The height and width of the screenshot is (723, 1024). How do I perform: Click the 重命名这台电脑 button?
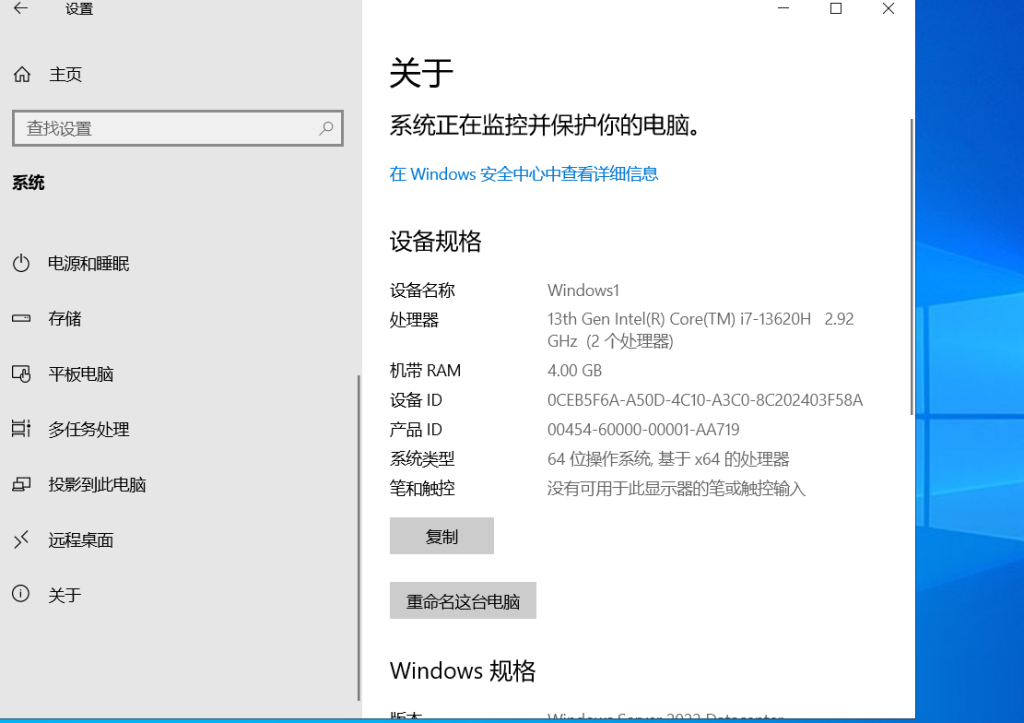[463, 601]
